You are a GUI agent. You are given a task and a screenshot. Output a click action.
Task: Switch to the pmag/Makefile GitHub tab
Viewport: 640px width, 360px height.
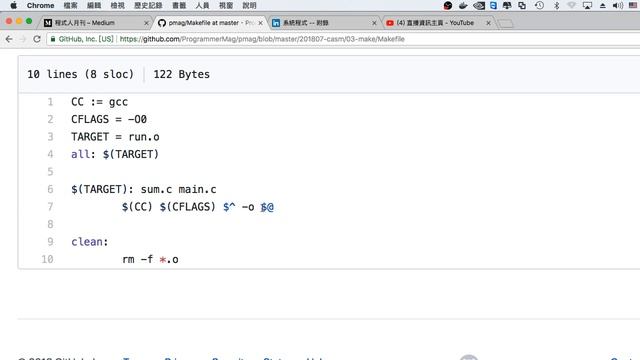click(210, 23)
